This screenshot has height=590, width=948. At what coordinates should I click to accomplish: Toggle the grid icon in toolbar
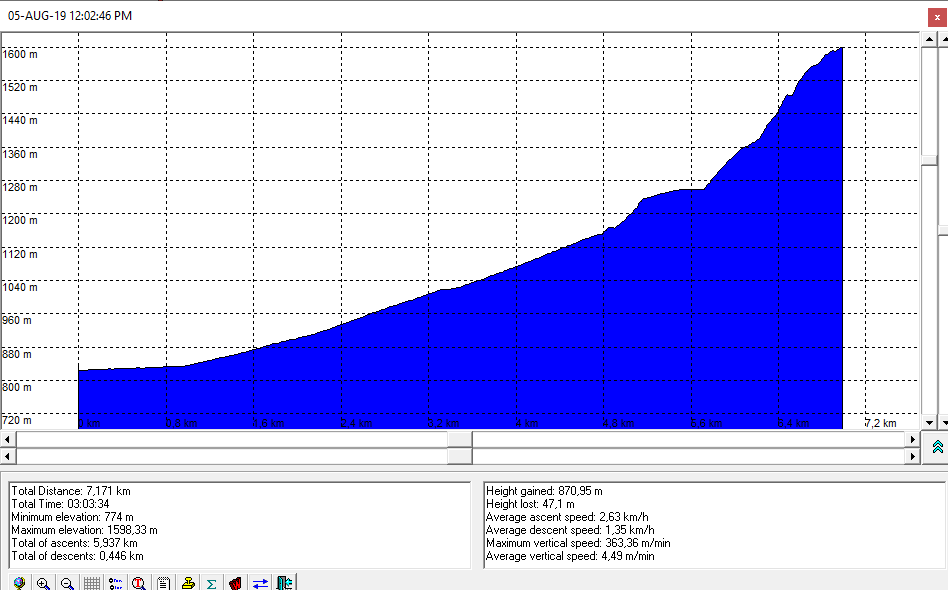pos(91,583)
